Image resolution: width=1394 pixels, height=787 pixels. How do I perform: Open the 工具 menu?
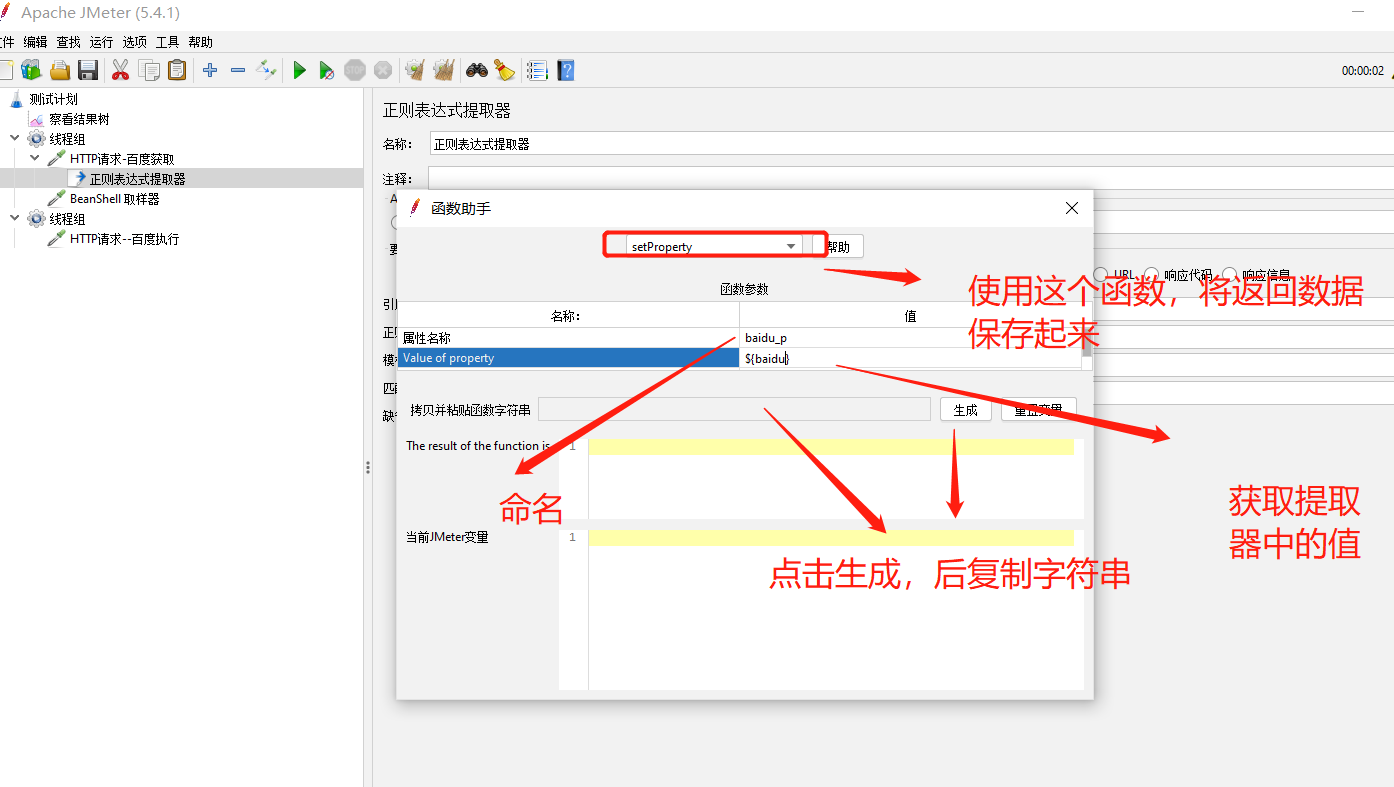tap(167, 42)
